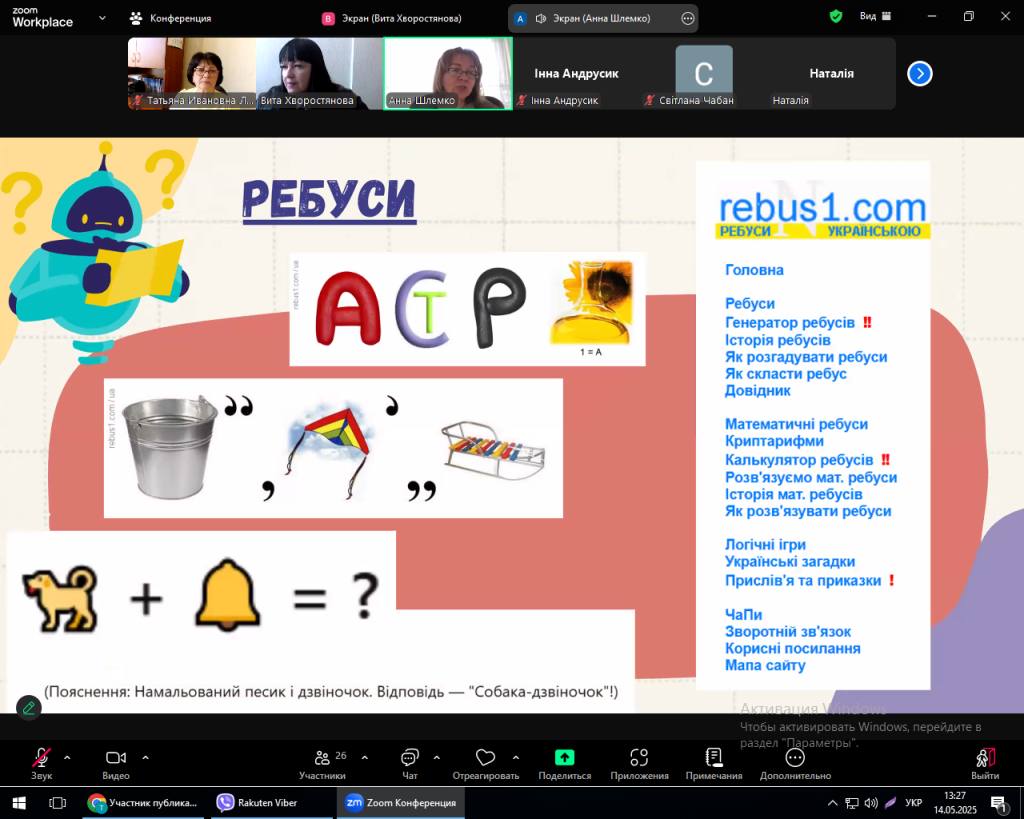Image resolution: width=1024 pixels, height=819 pixels.
Task: Show next participants with the blue arrow
Action: (920, 73)
